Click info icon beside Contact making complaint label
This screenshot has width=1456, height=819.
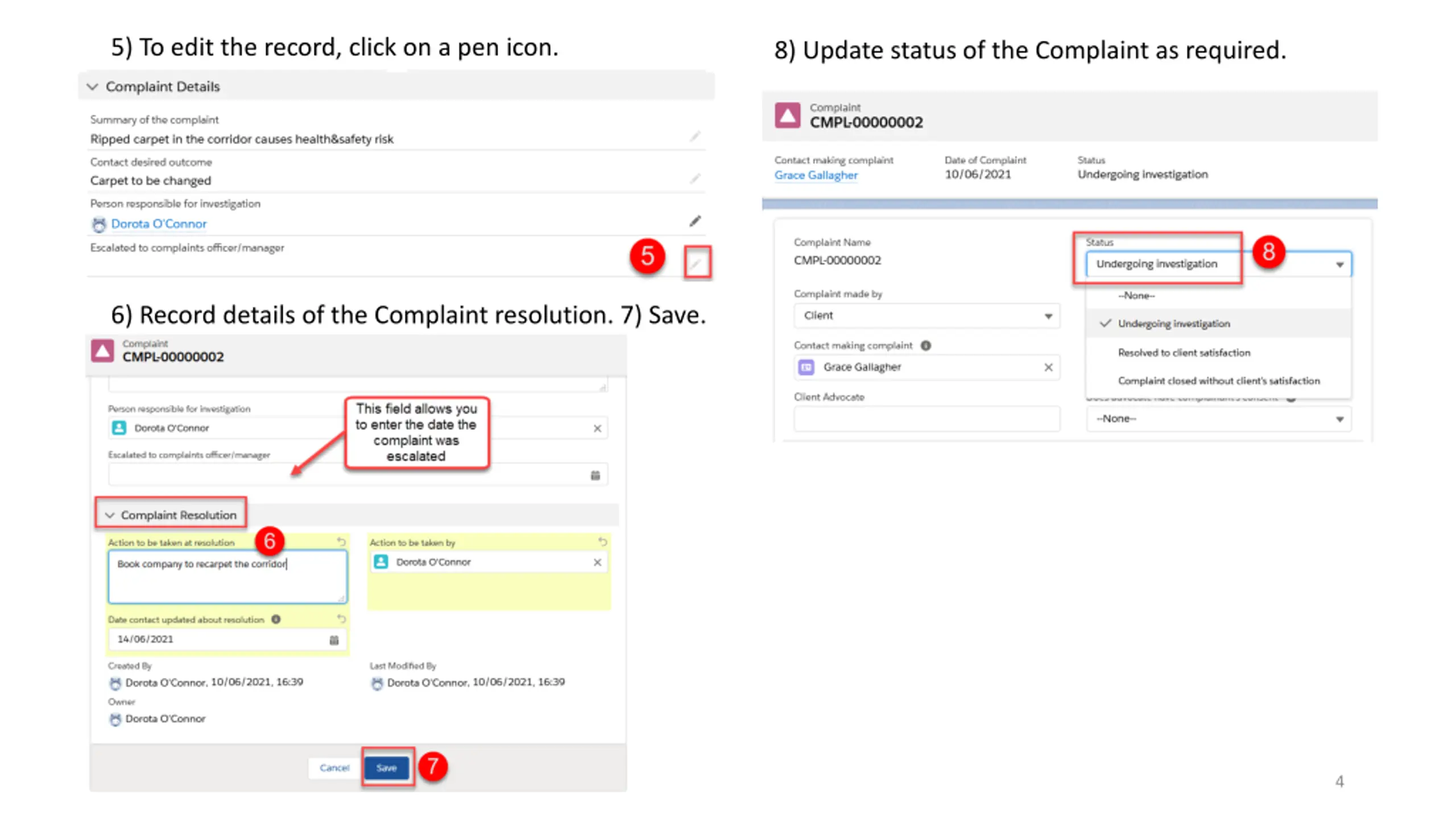tap(926, 345)
